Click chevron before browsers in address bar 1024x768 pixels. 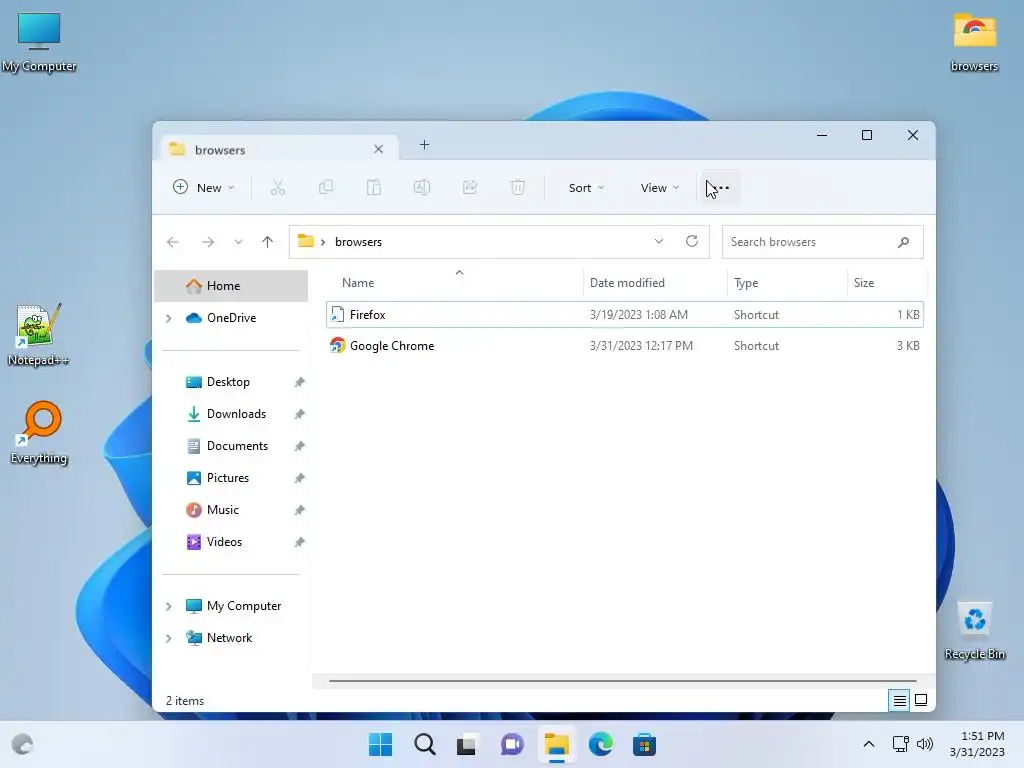[323, 242]
